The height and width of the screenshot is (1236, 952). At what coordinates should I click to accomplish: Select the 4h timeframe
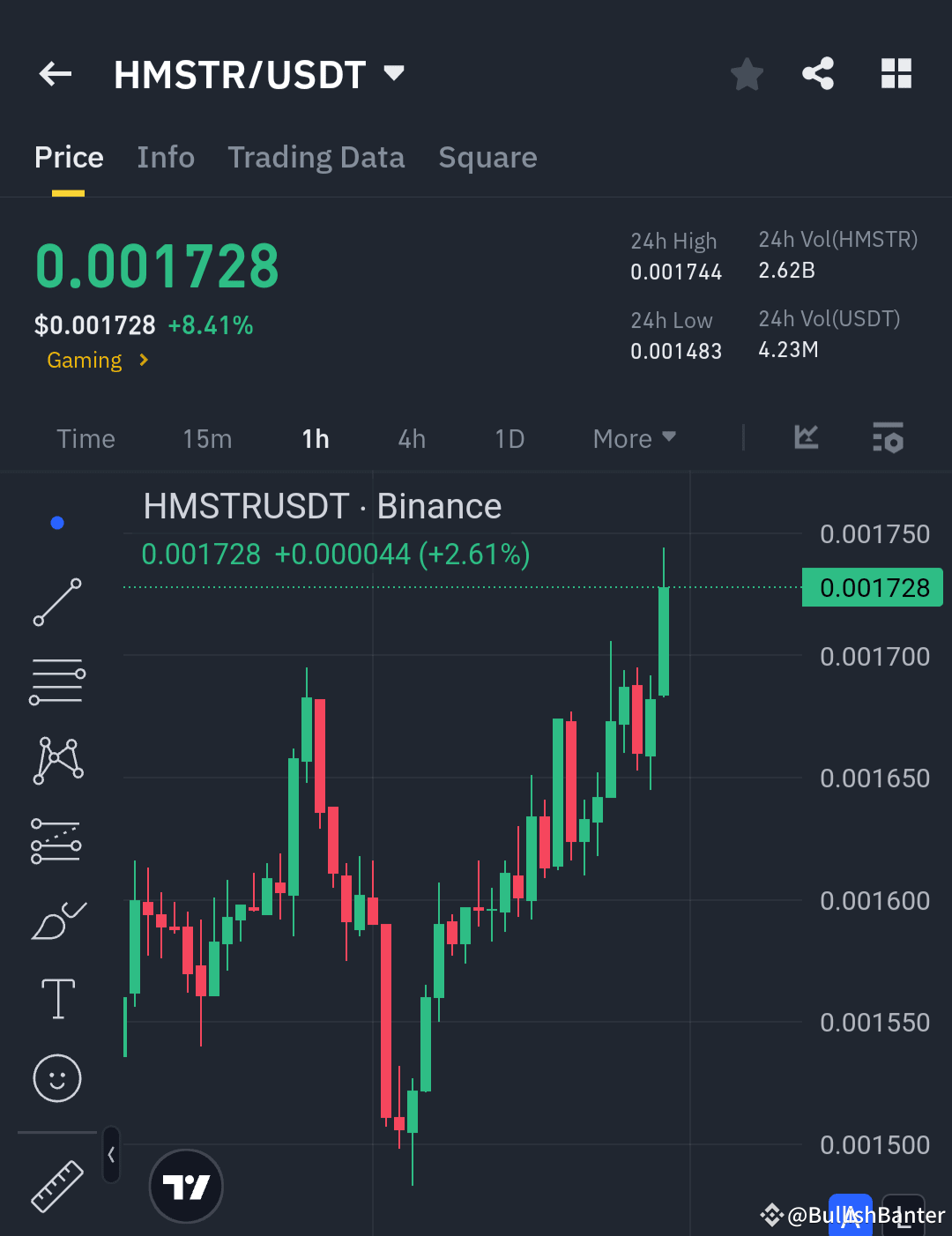click(411, 438)
